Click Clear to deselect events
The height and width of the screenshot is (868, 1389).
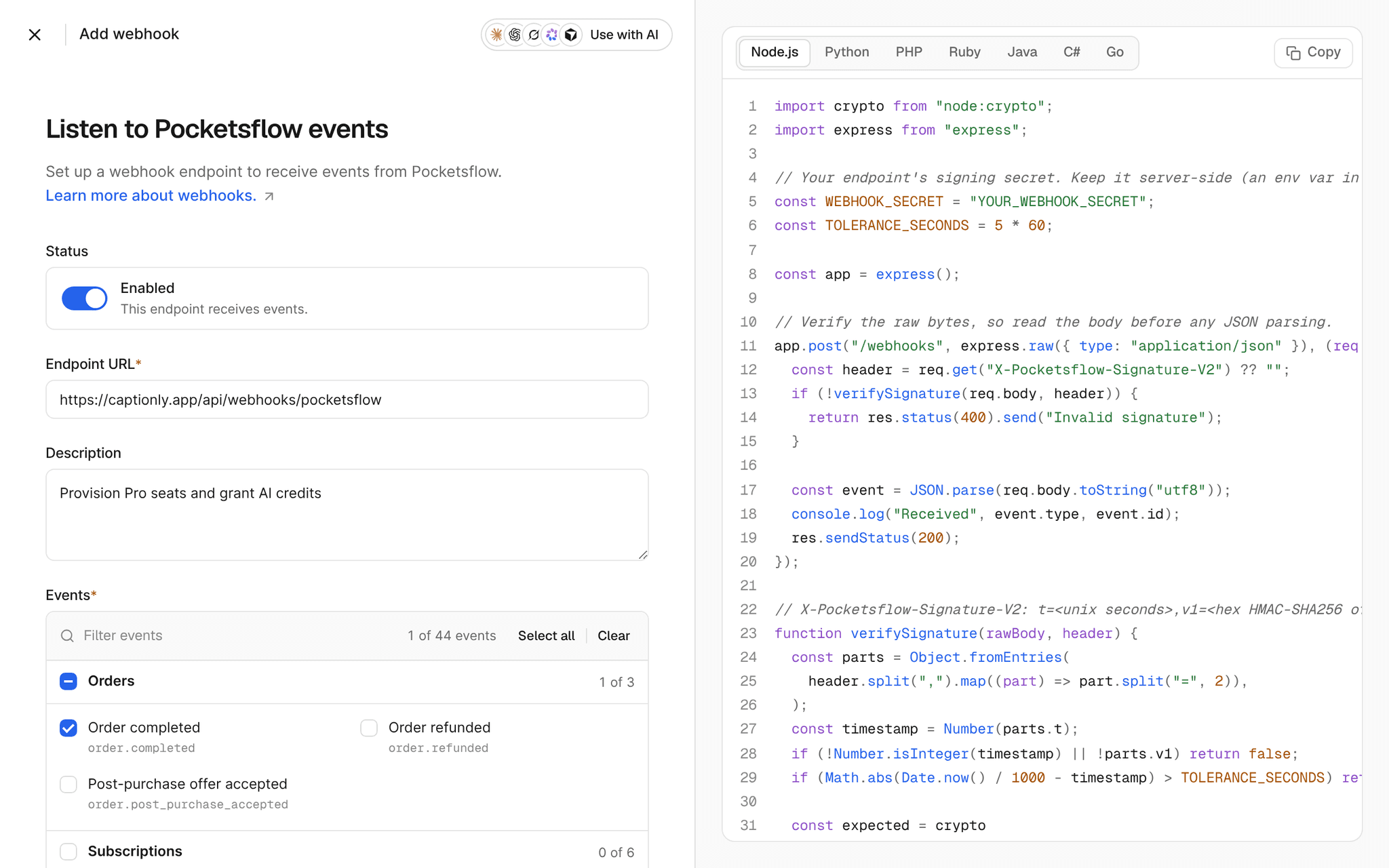coord(613,636)
